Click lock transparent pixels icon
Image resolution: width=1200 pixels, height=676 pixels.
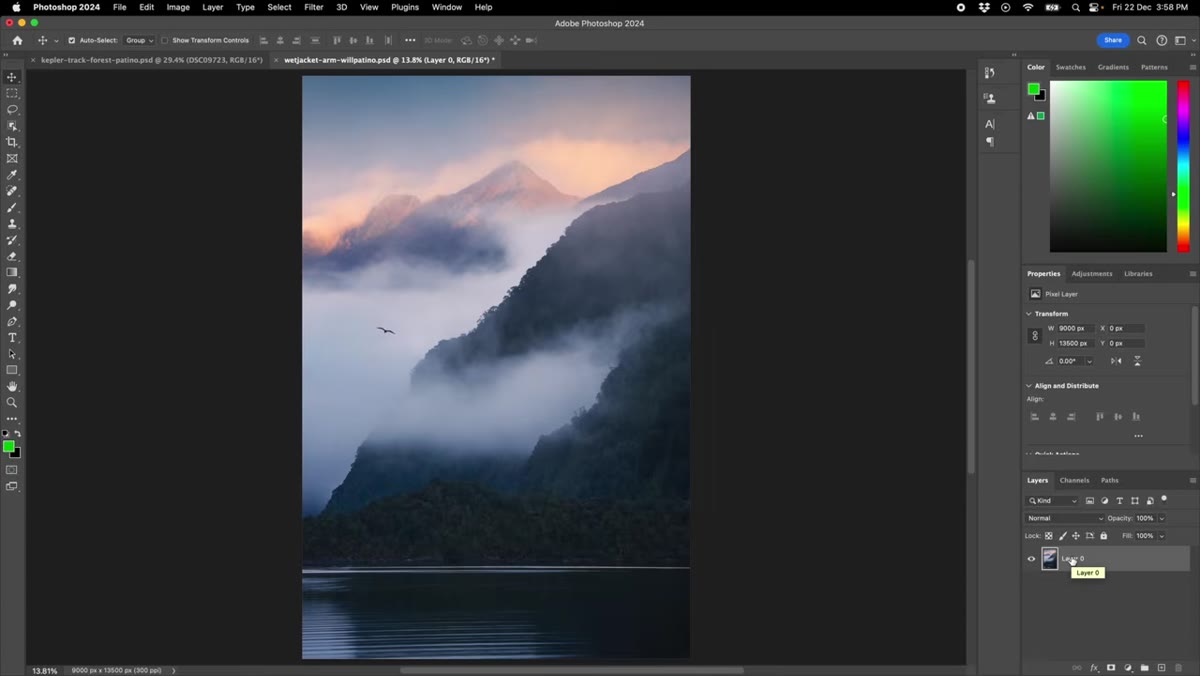(x=1049, y=536)
